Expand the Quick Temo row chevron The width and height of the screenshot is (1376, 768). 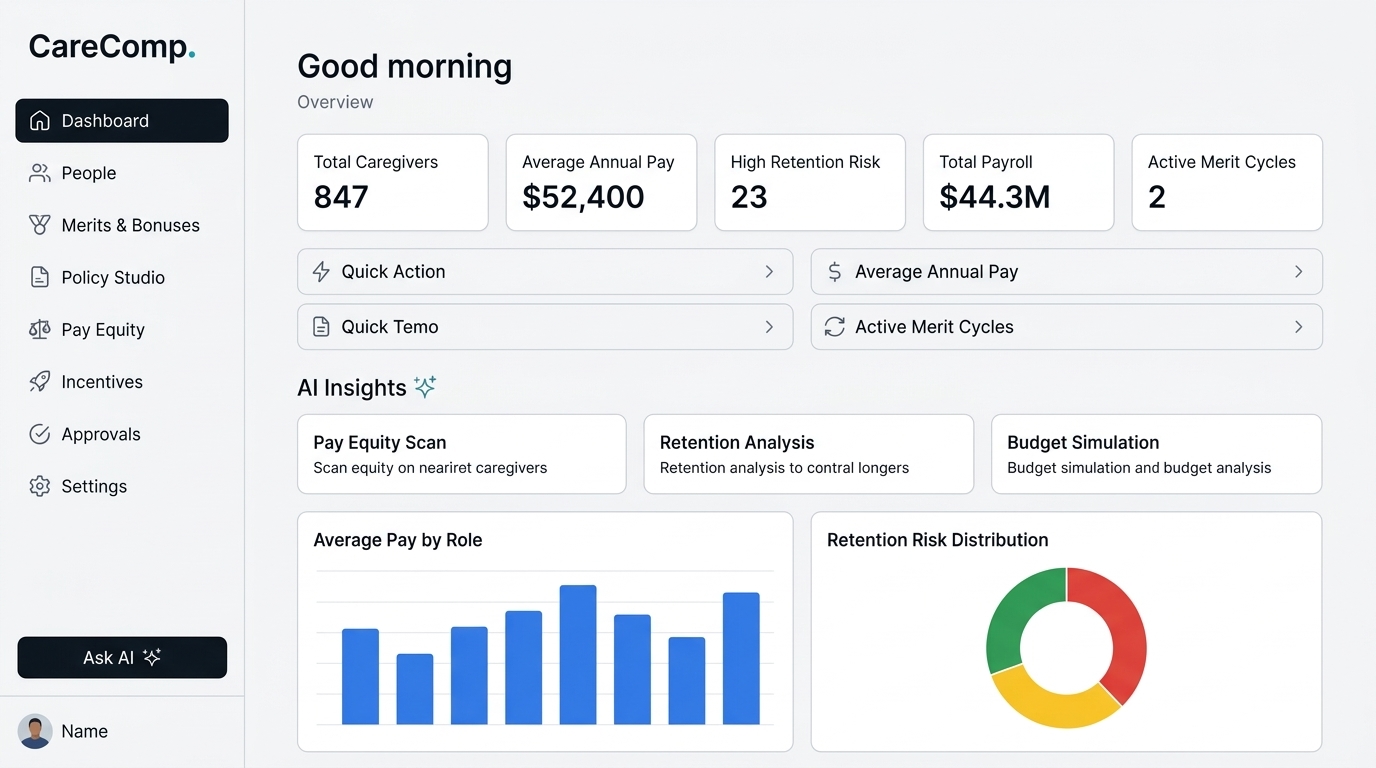click(769, 327)
